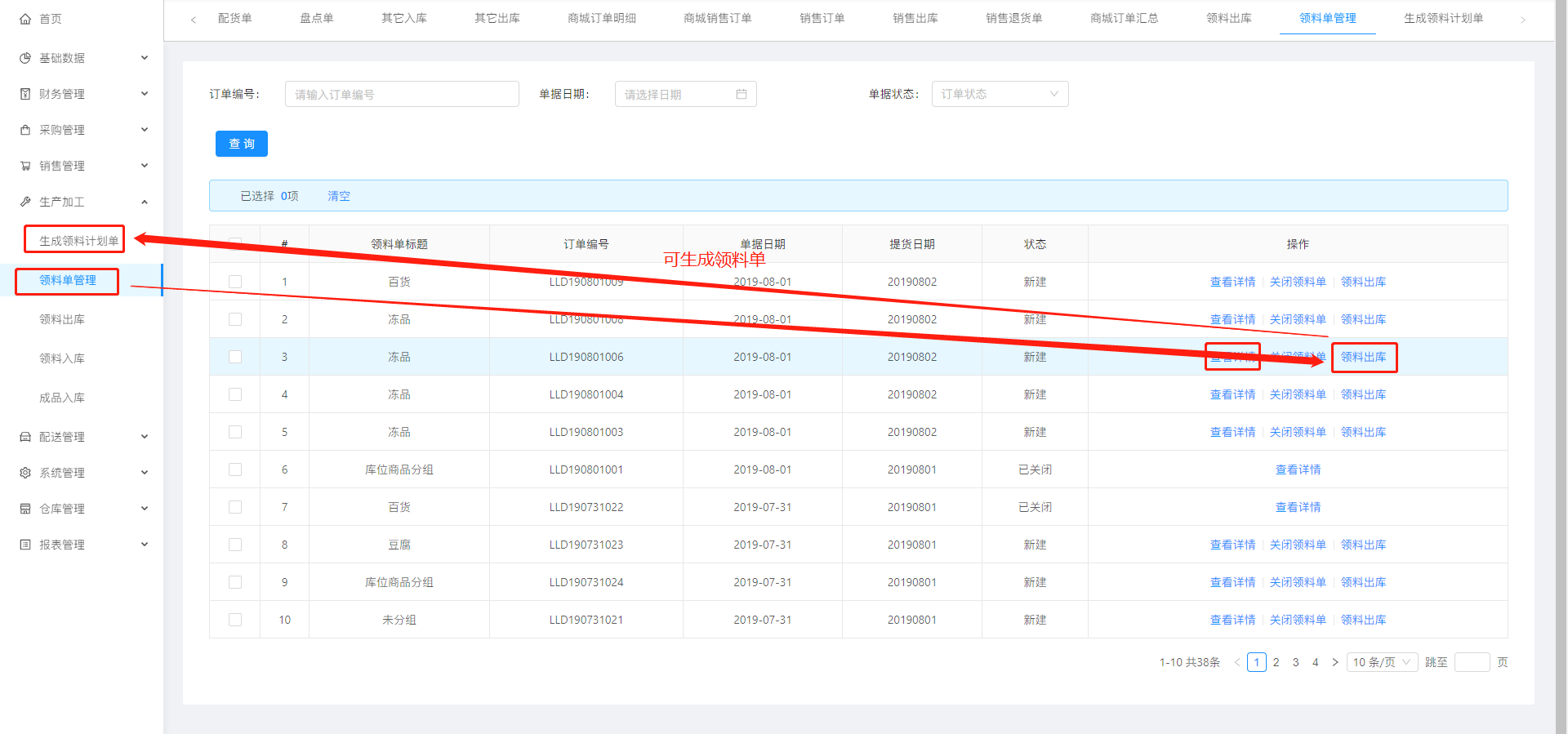Expand the 系统管理 menu chevron
Image resolution: width=1568 pixels, height=734 pixels.
coord(145,473)
